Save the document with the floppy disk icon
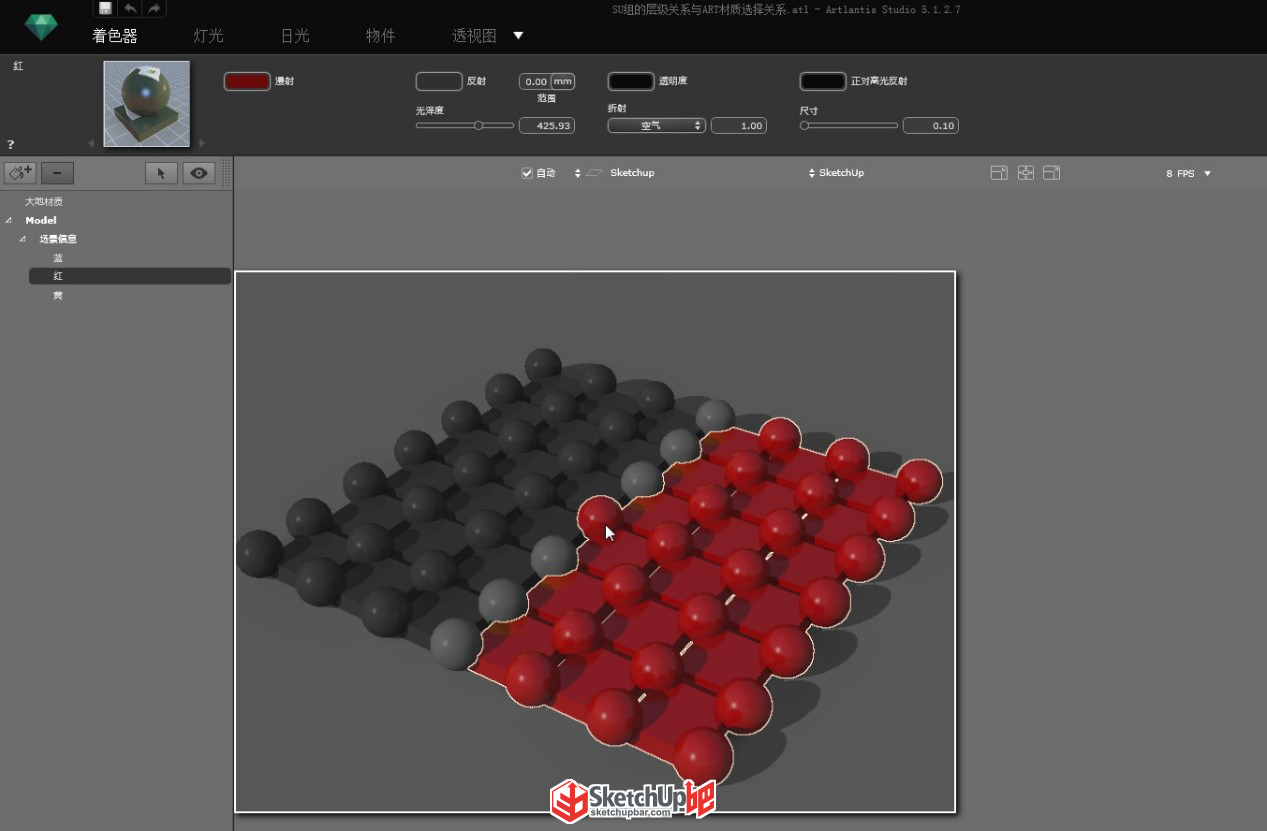The image size is (1267, 831). click(106, 8)
